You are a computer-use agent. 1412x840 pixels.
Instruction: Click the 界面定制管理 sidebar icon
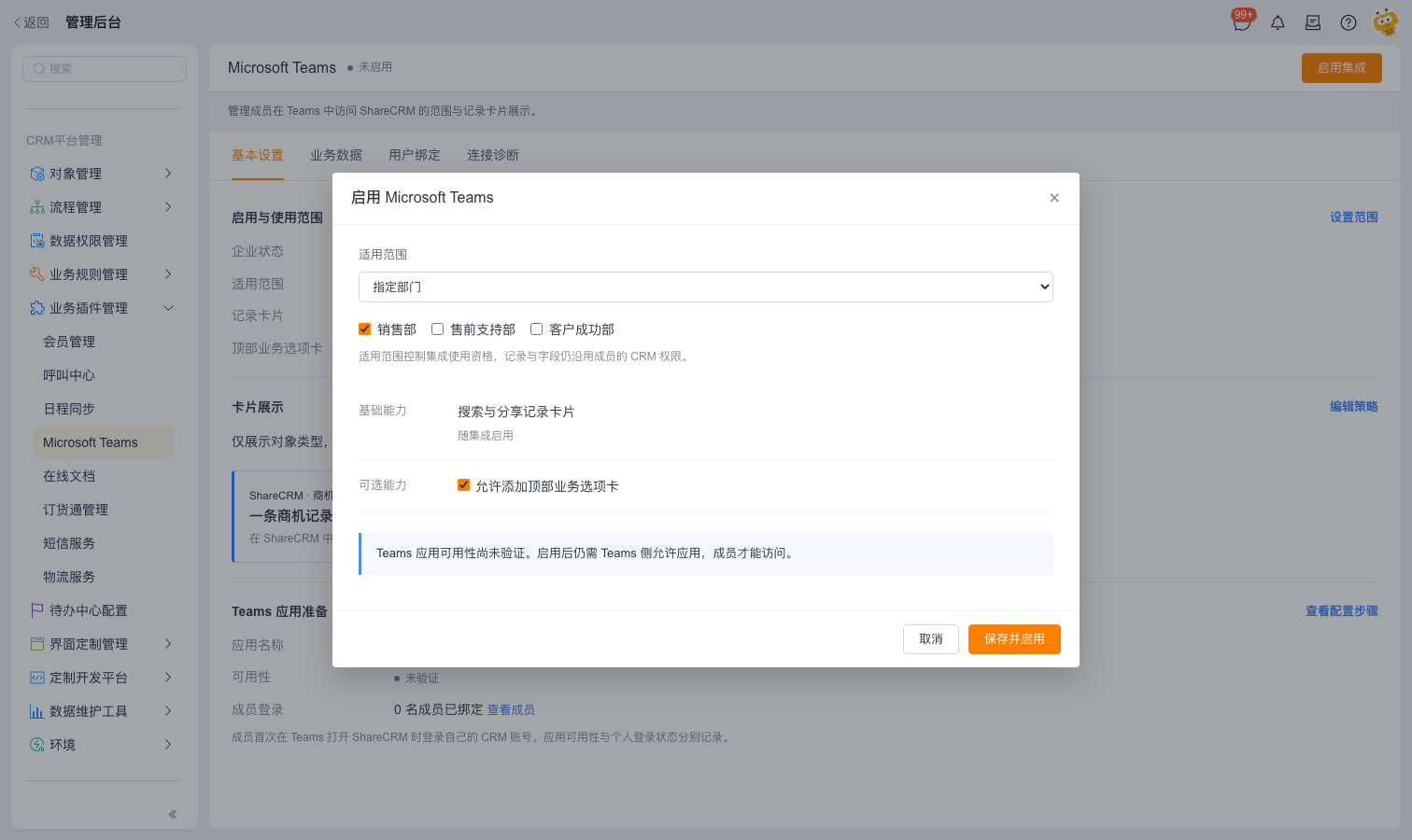coord(37,644)
